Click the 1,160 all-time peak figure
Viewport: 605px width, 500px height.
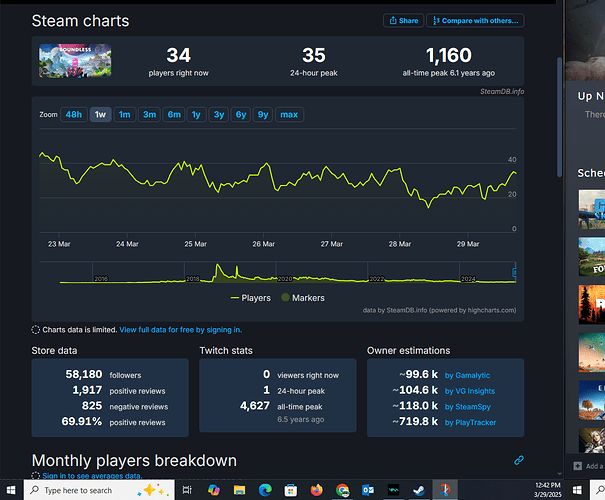pyautogui.click(x=448, y=55)
